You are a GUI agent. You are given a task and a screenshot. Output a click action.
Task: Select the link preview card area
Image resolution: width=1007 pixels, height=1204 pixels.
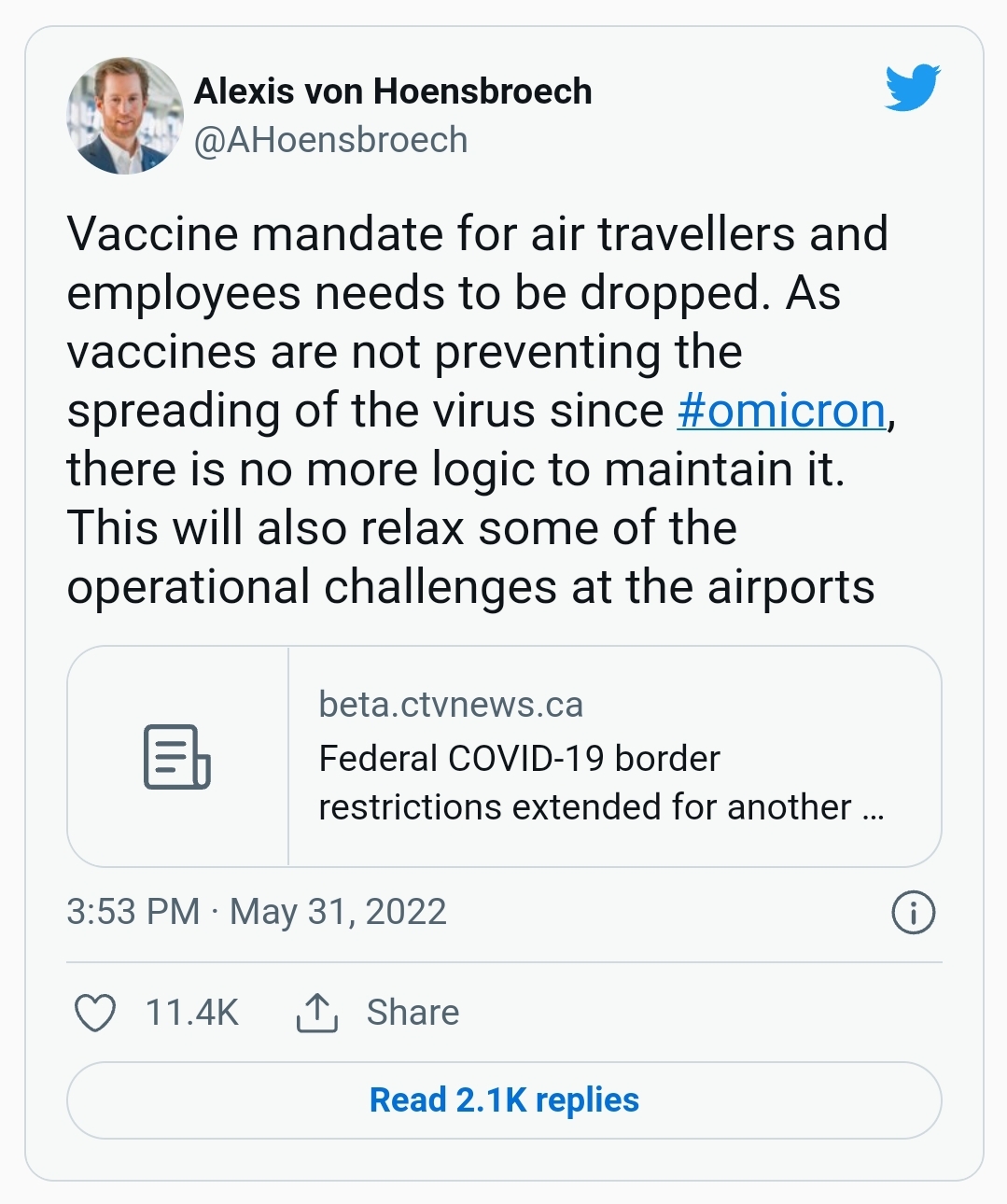click(504, 756)
